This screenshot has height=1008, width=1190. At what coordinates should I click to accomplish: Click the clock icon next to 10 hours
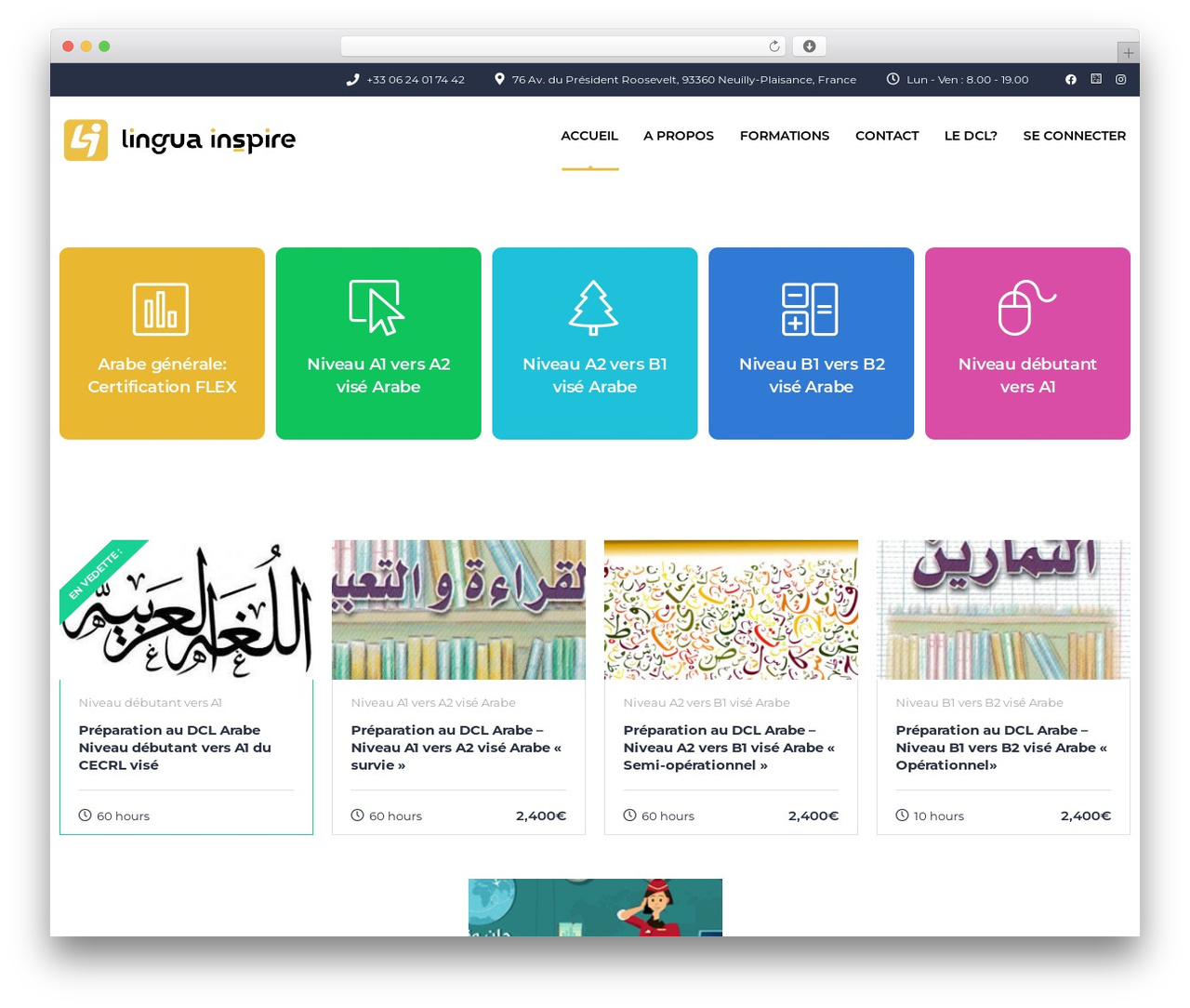pyautogui.click(x=902, y=816)
